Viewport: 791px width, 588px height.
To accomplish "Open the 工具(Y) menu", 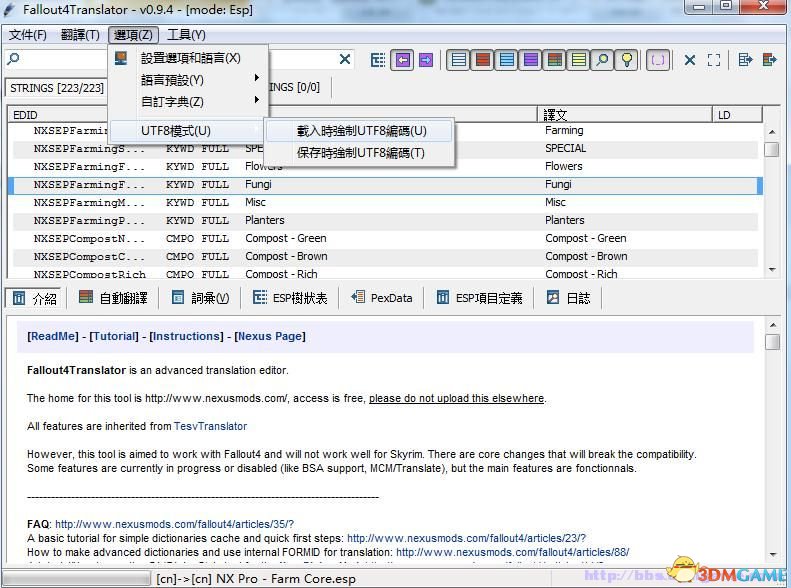I will pyautogui.click(x=186, y=35).
